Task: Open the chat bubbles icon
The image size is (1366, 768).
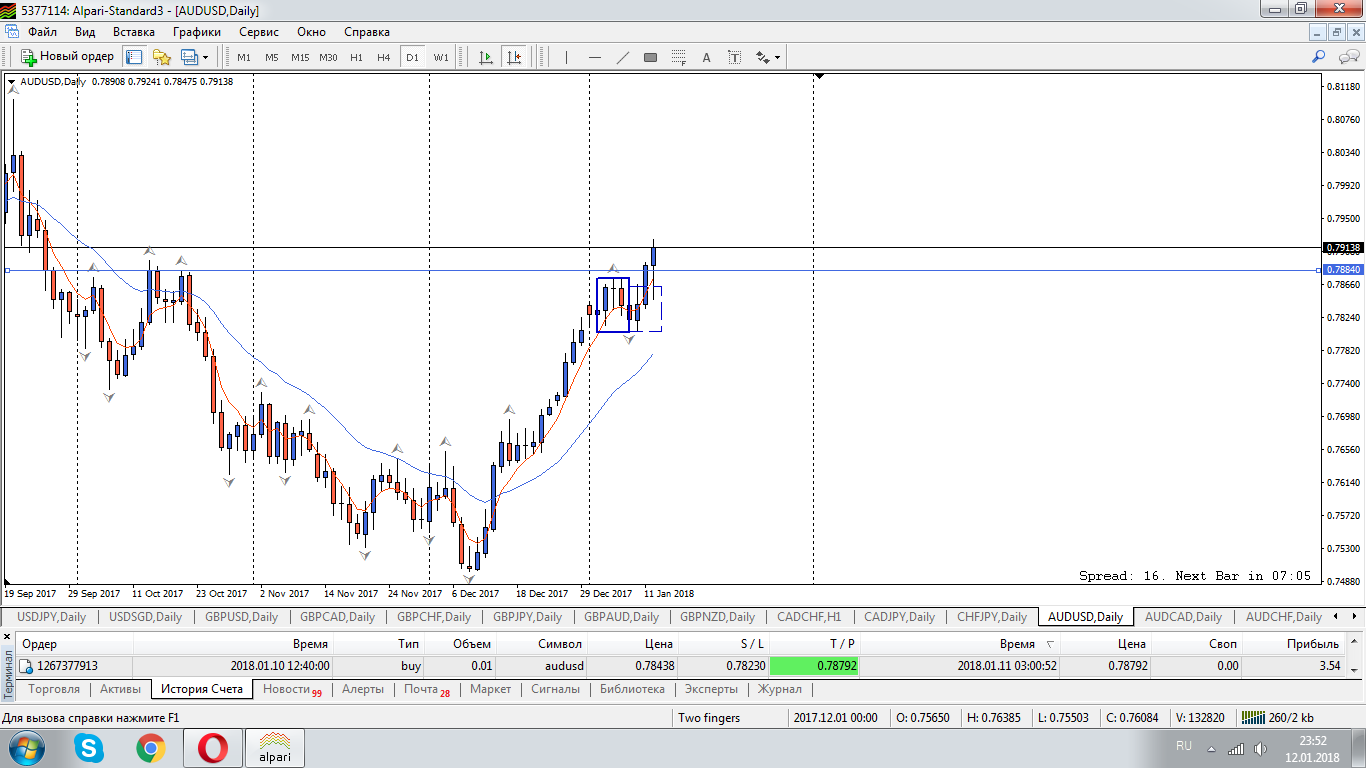Action: pyautogui.click(x=1348, y=57)
